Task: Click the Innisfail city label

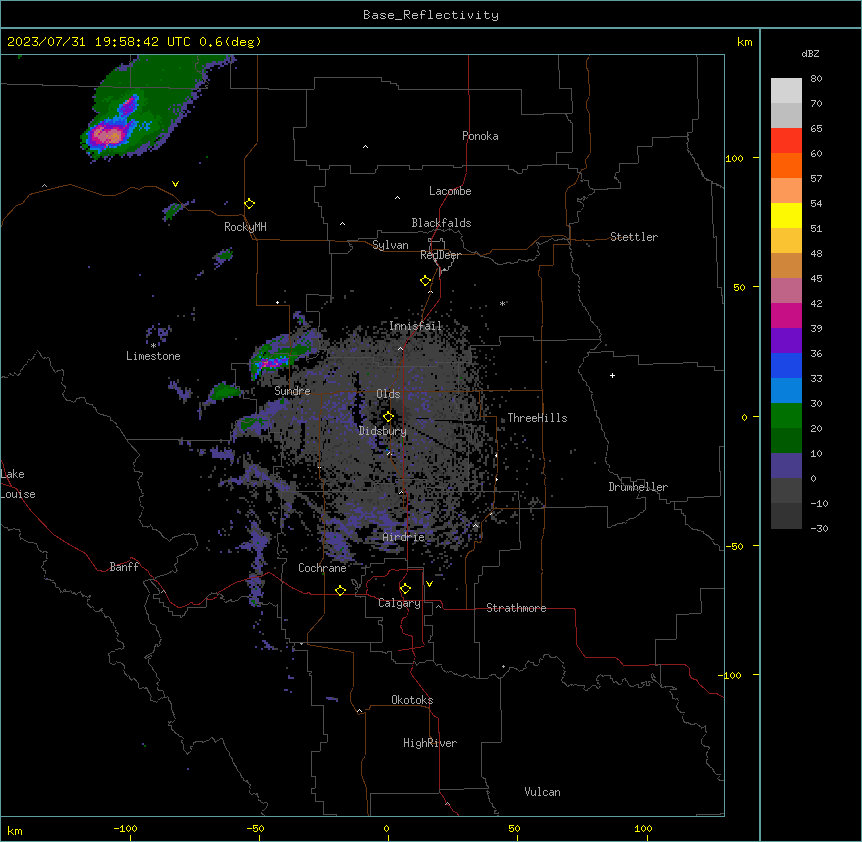Action: [x=416, y=326]
